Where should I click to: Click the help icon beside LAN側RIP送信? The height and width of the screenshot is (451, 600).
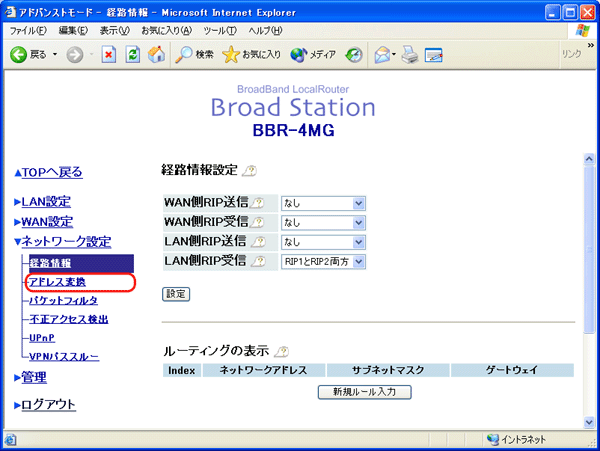point(259,242)
